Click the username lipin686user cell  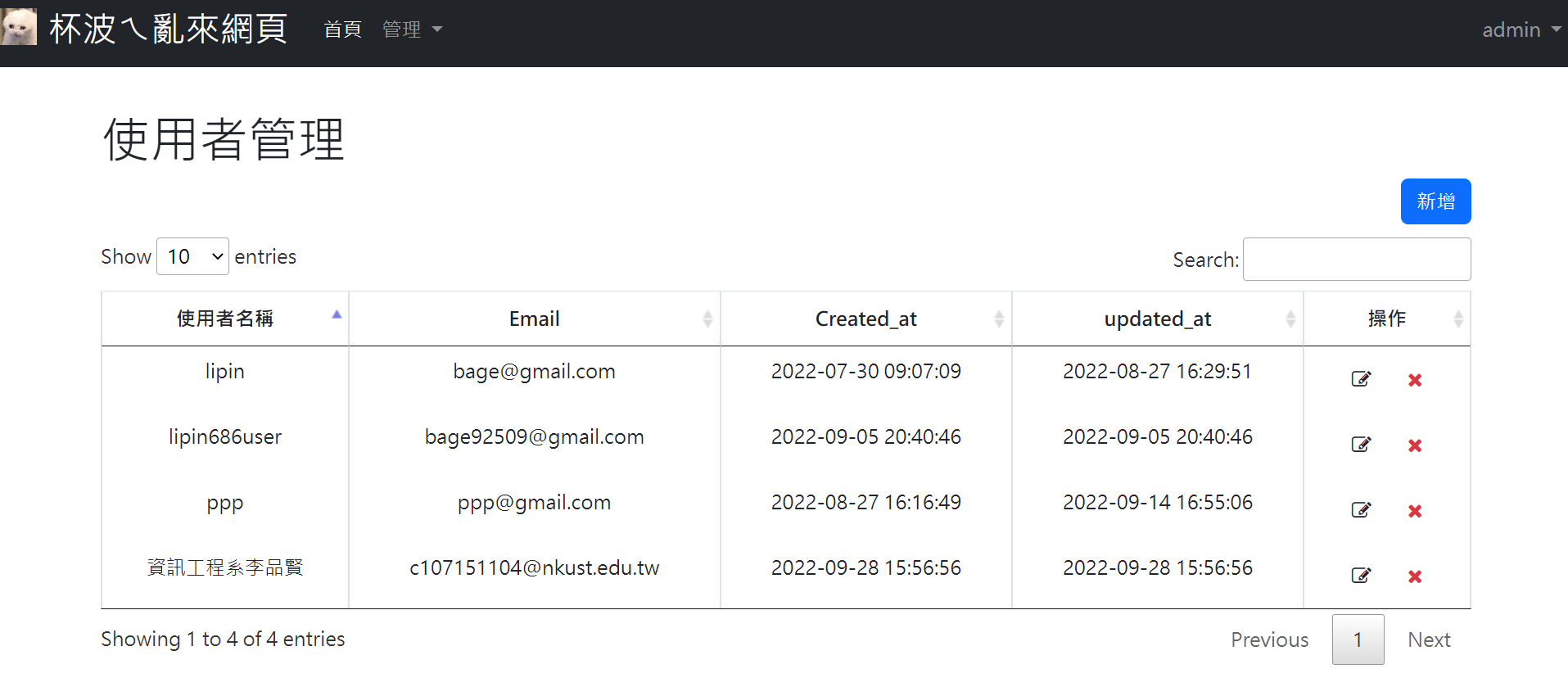click(x=225, y=436)
